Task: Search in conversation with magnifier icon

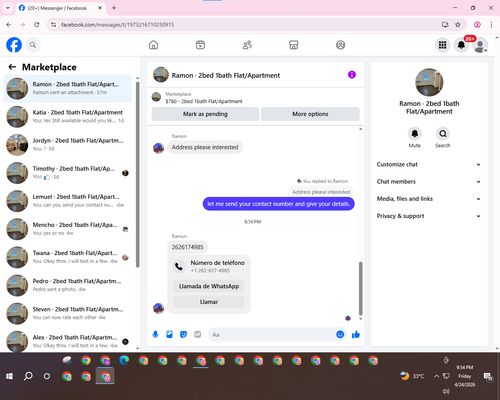Action: pos(443,134)
